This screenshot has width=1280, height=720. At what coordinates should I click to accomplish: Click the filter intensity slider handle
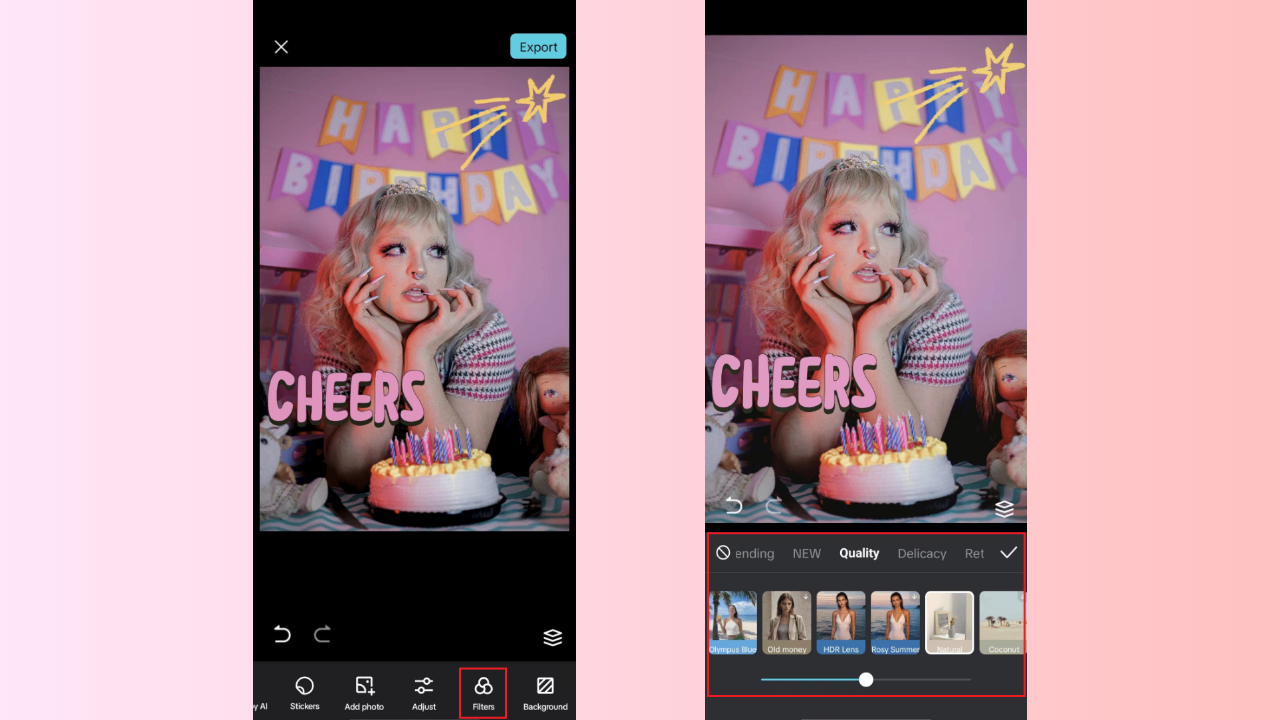[x=866, y=679]
